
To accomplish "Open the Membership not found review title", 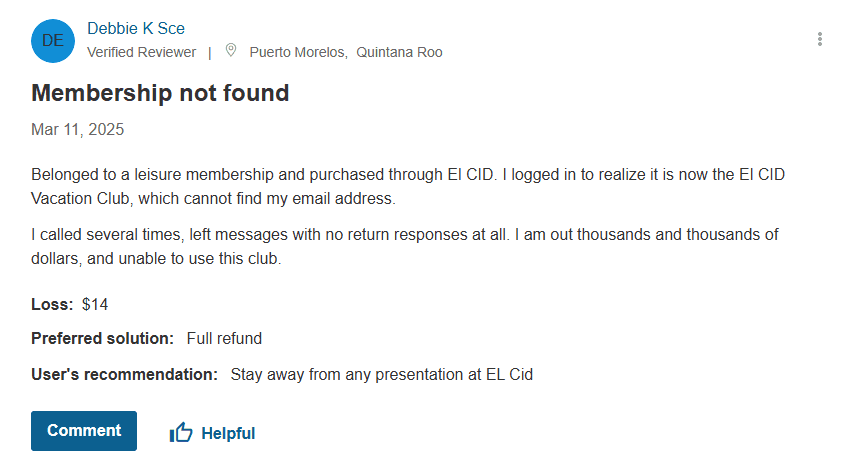I will (160, 93).
